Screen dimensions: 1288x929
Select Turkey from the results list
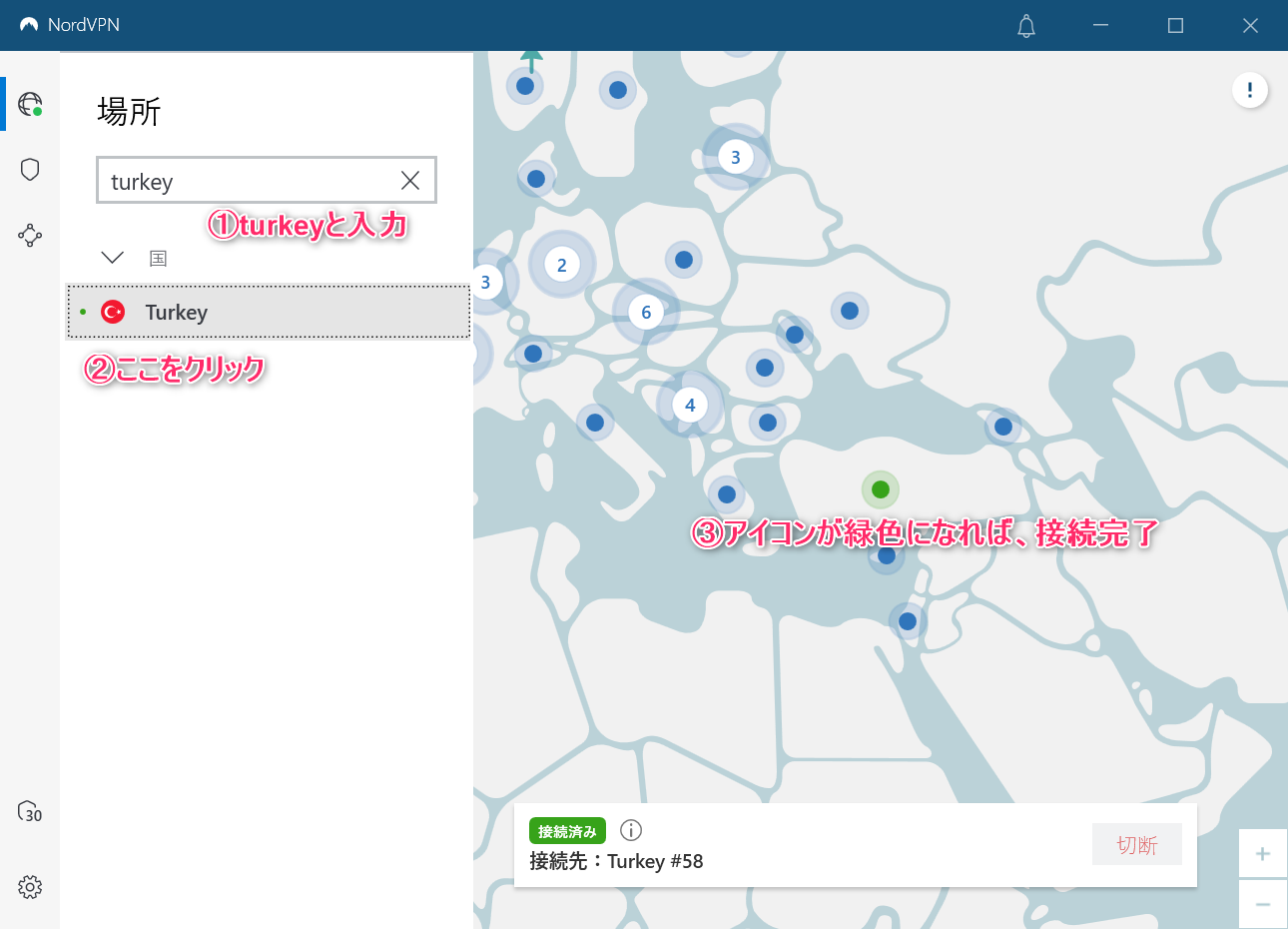point(268,312)
